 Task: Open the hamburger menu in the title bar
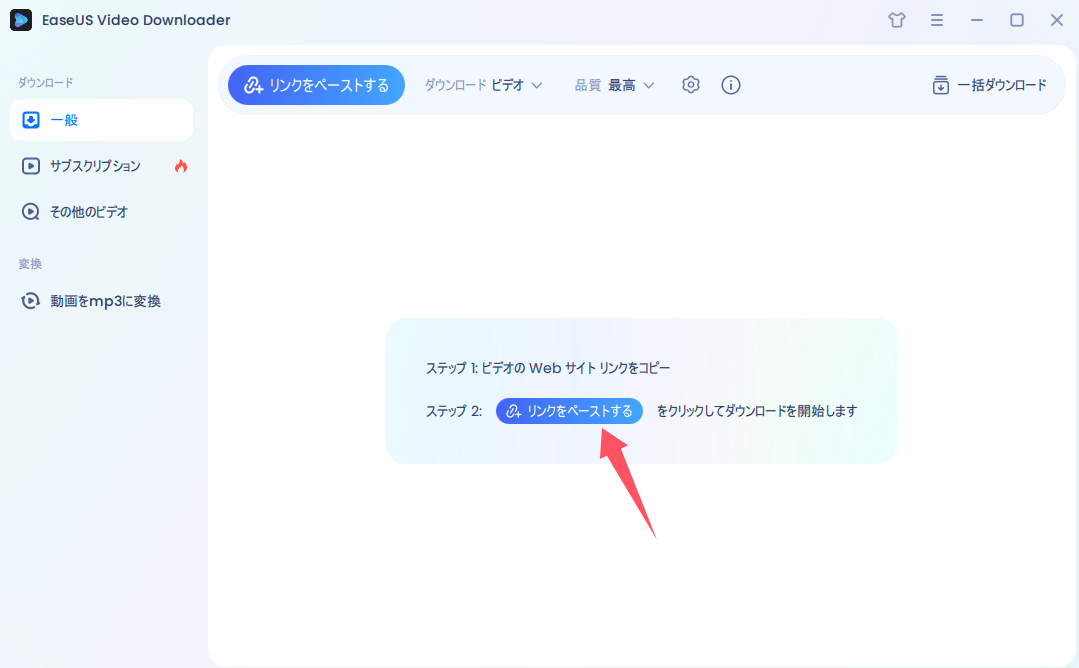(x=937, y=19)
